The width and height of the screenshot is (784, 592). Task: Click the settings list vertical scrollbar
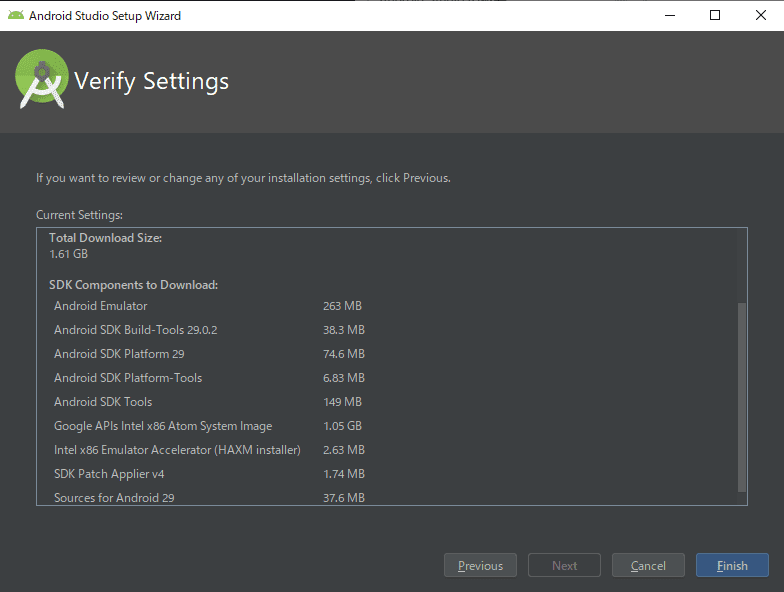(x=742, y=397)
